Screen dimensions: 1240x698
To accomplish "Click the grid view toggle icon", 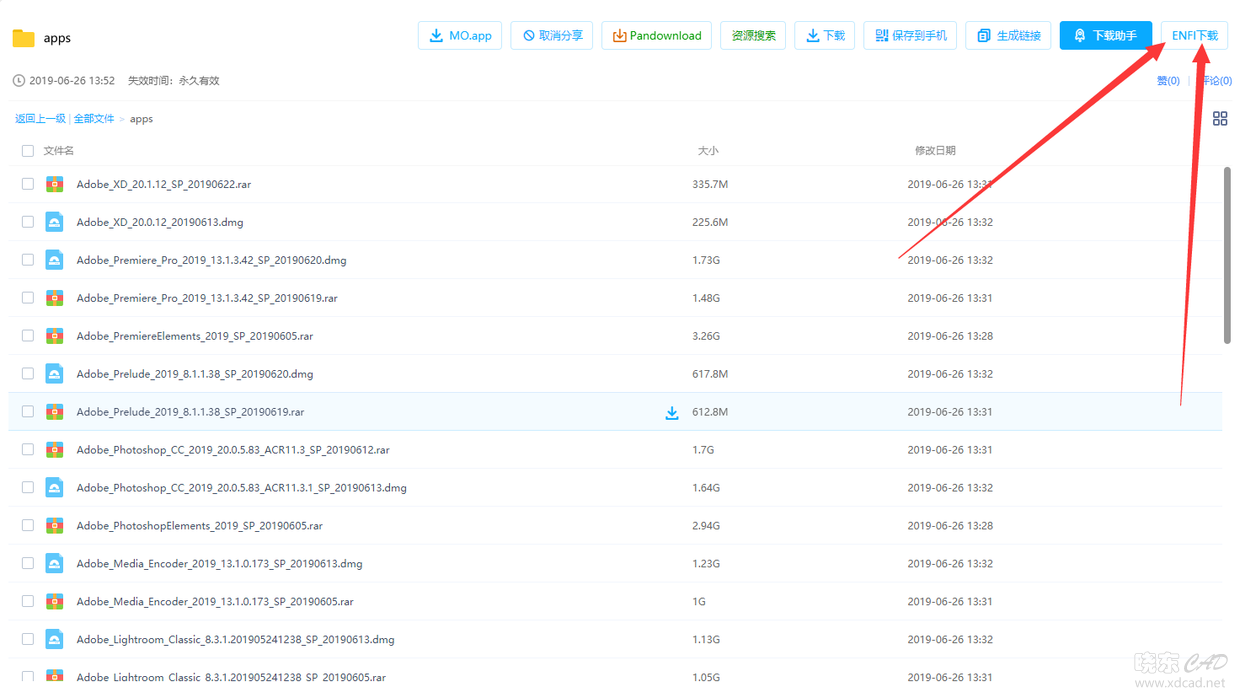I will [1220, 118].
